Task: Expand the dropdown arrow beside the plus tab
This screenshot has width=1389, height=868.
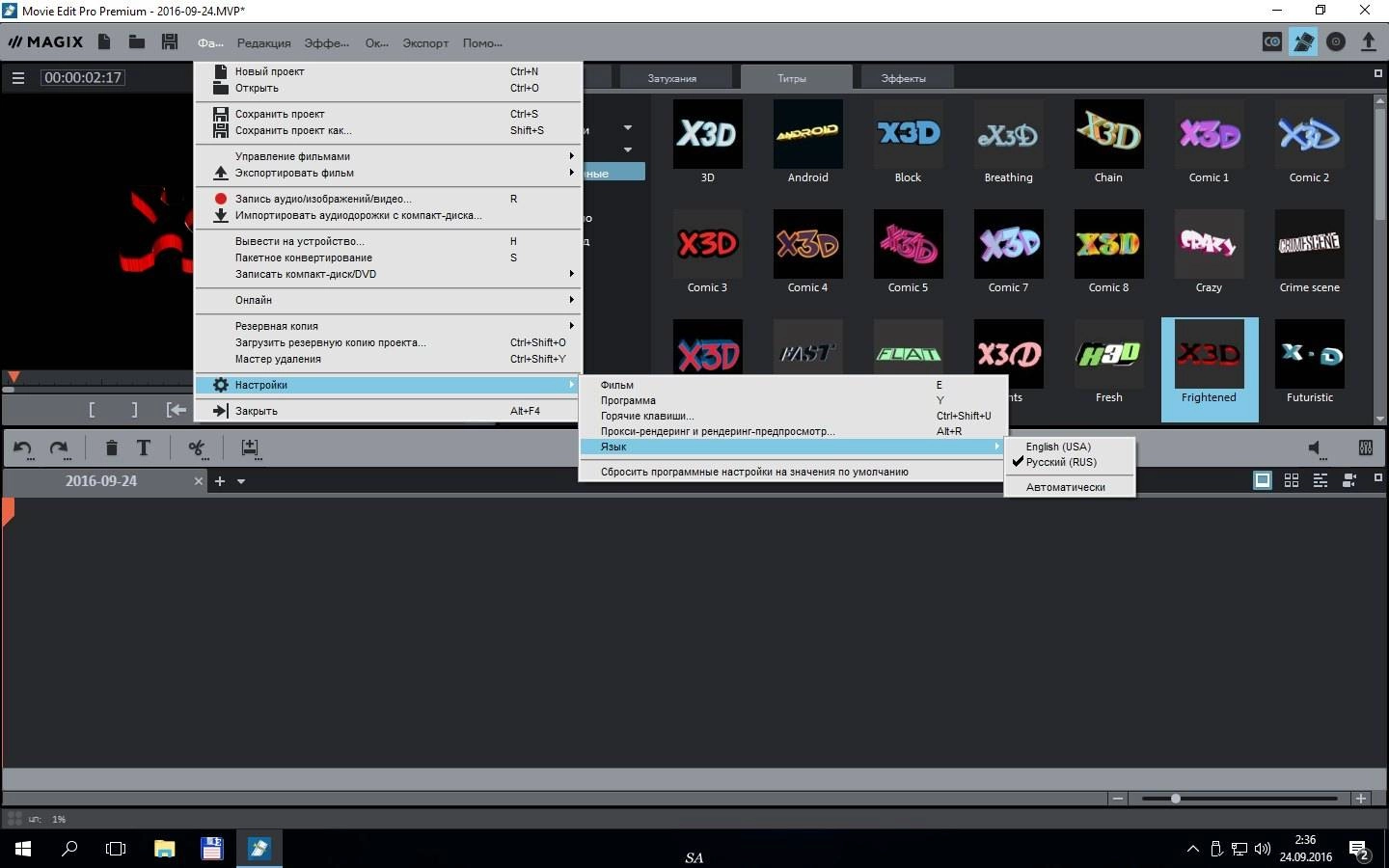Action: [x=241, y=481]
